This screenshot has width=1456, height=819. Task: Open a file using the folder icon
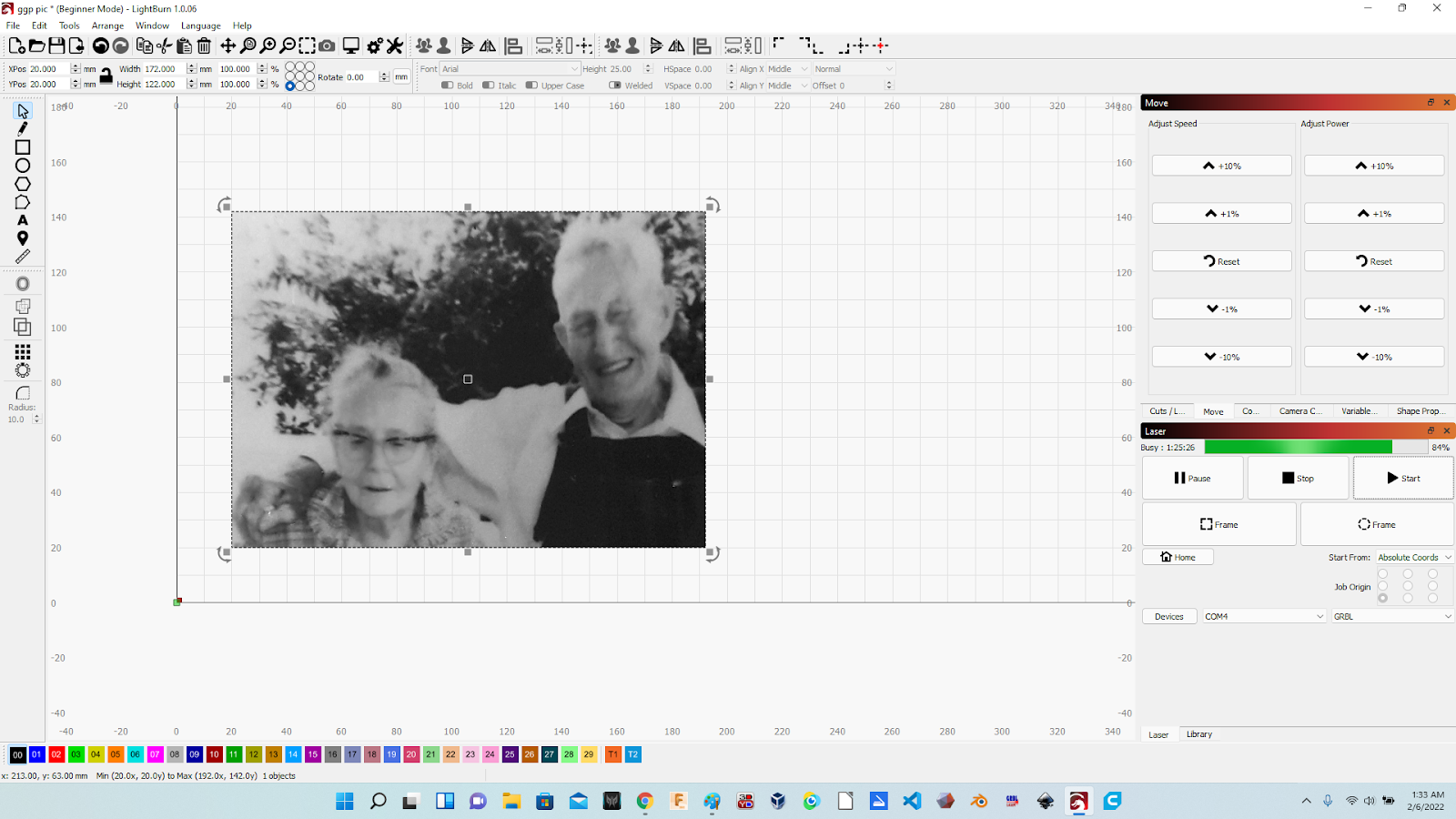[x=36, y=45]
